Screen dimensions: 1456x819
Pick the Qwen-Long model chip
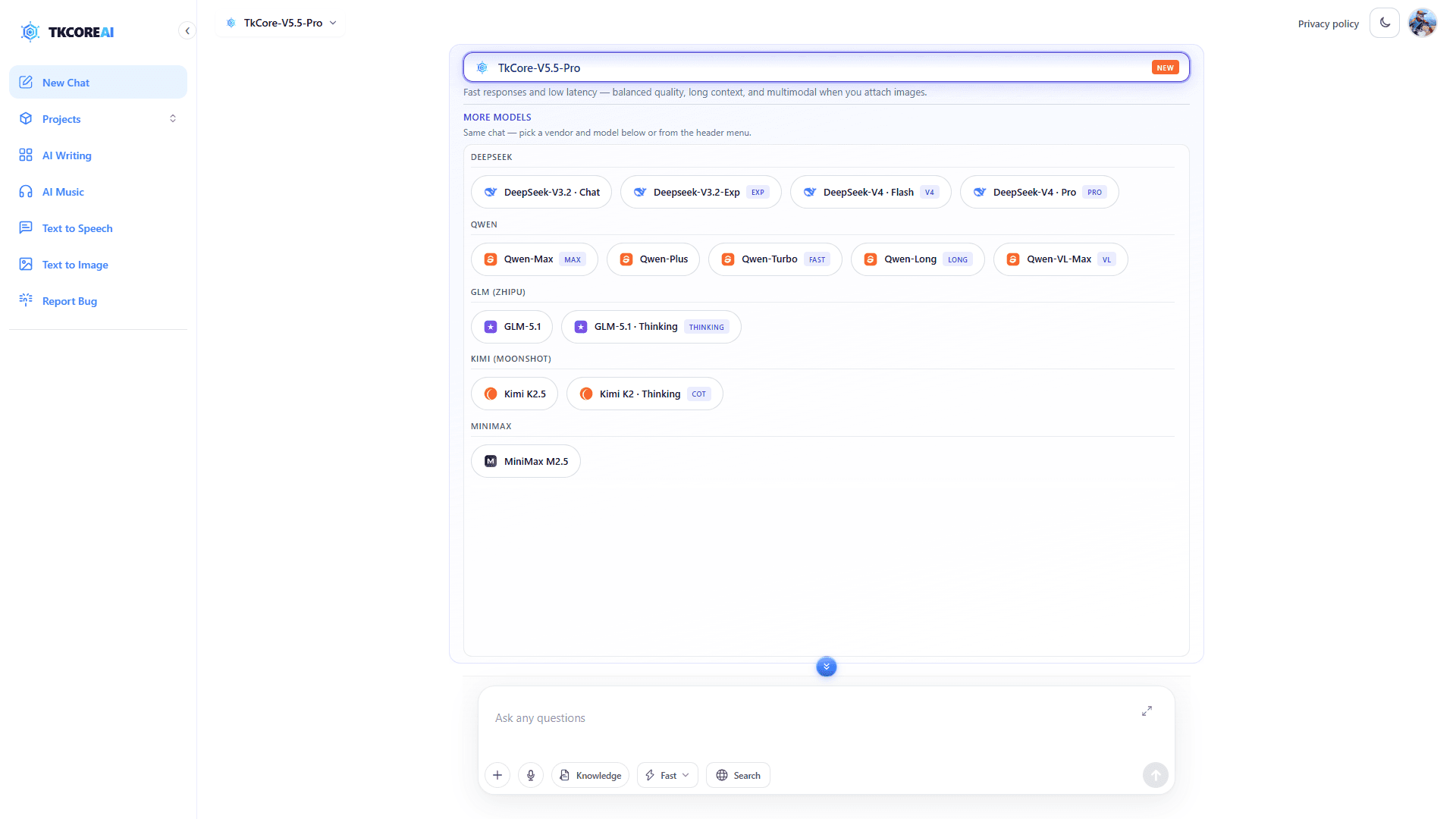click(x=918, y=259)
